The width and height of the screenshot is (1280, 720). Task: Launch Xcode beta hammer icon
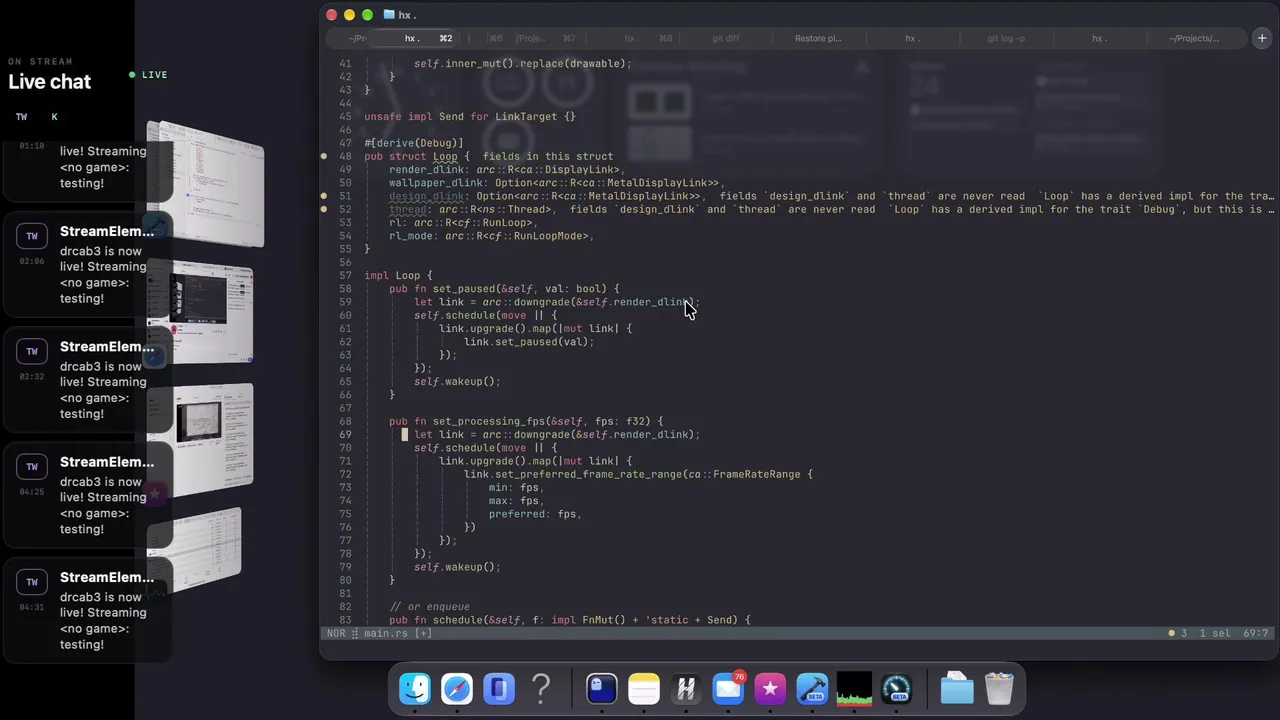[x=812, y=688]
